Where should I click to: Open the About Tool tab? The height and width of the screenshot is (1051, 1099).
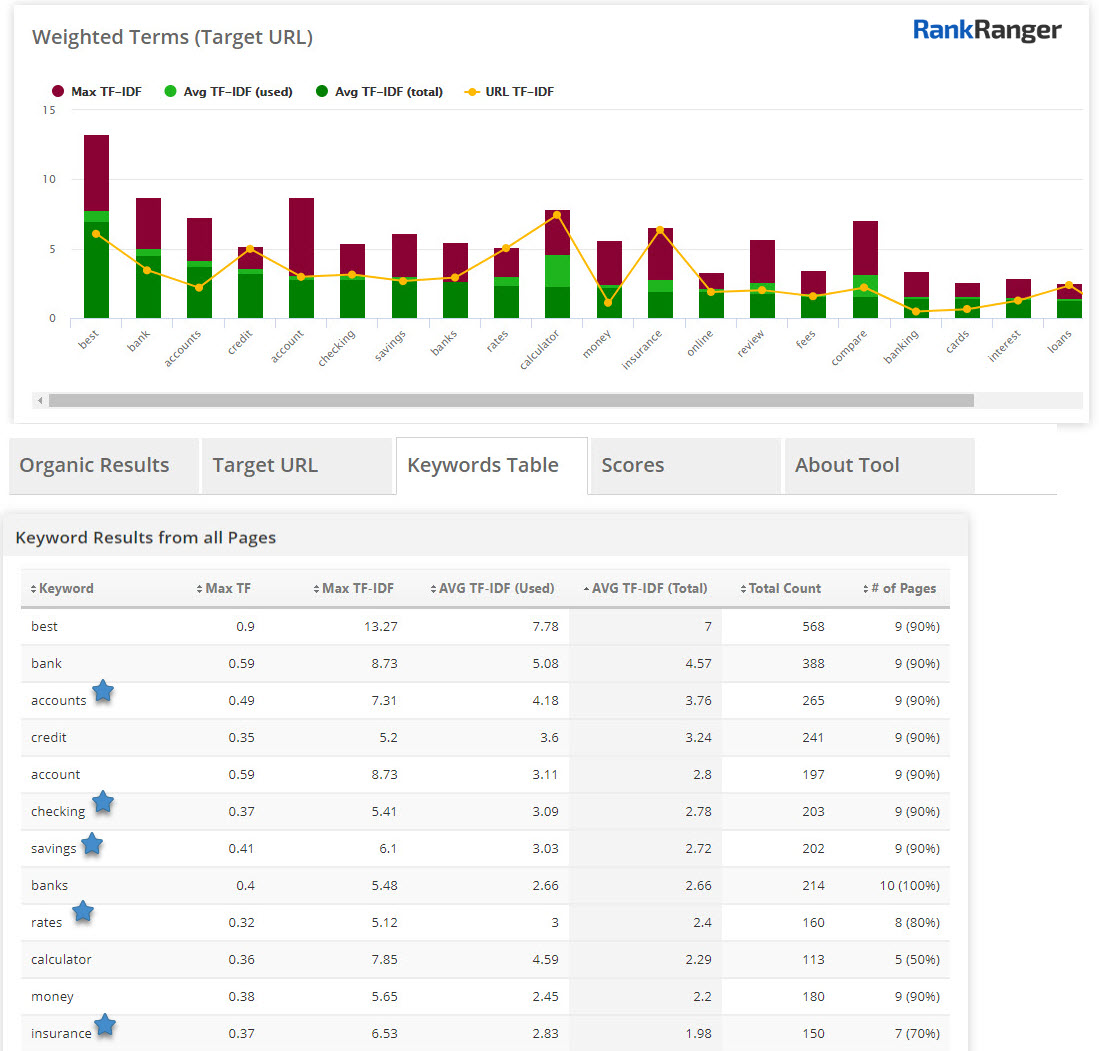847,465
